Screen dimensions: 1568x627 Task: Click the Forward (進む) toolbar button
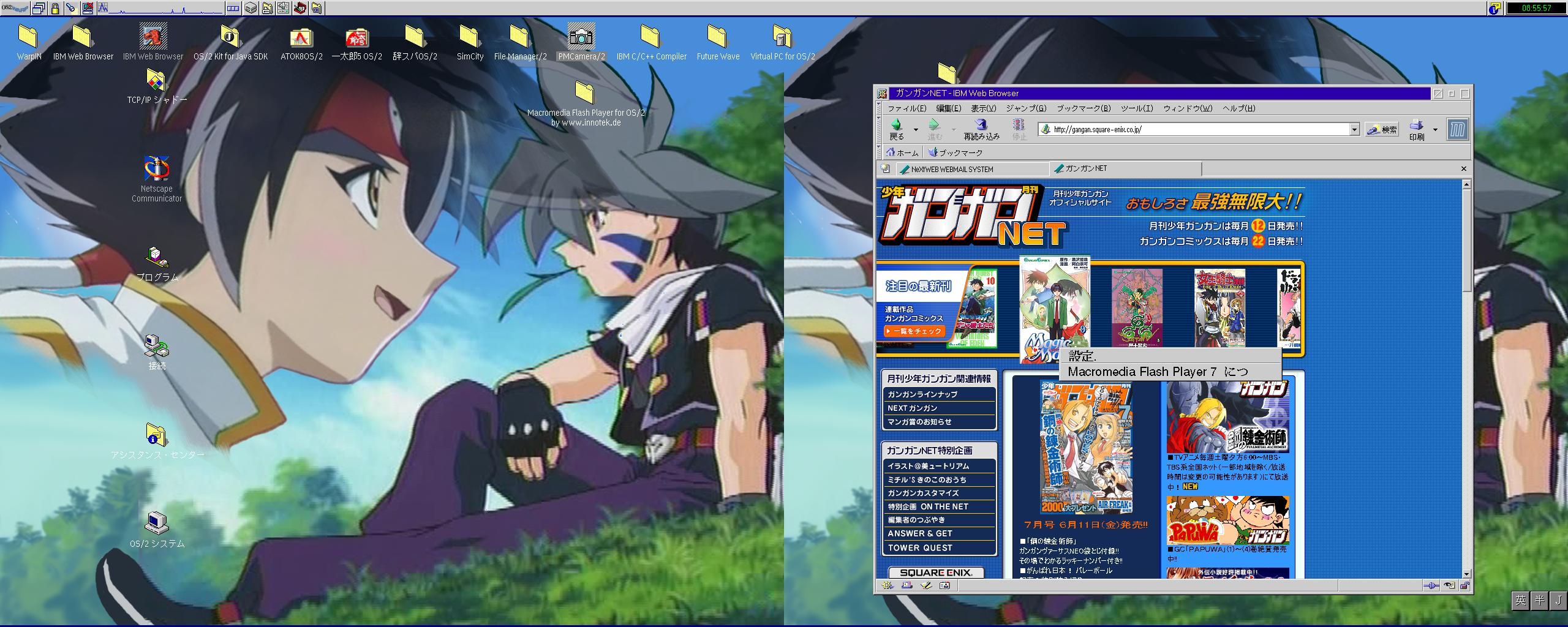pos(935,130)
